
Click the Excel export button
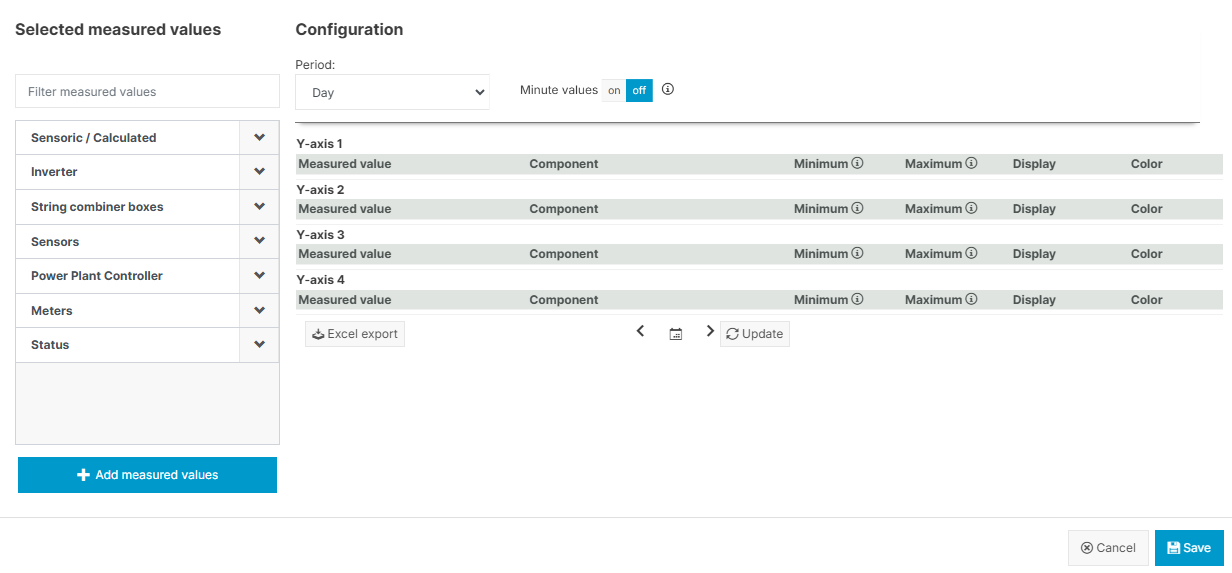[355, 334]
